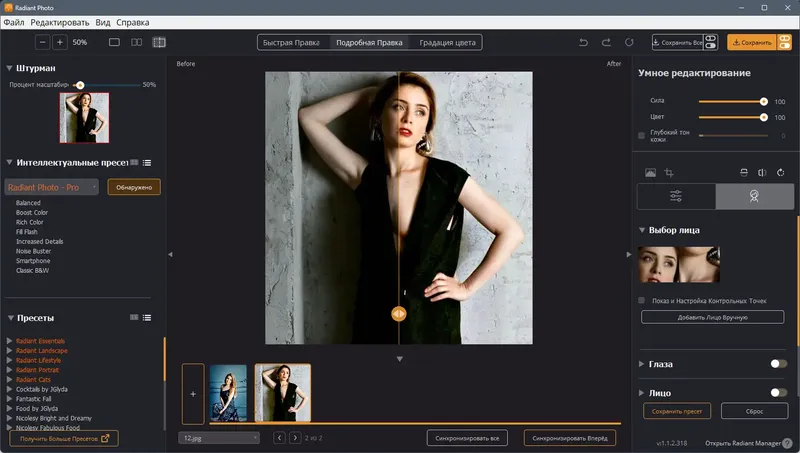Open the Редактировать menu
Image resolution: width=800 pixels, height=453 pixels.
tap(59, 21)
